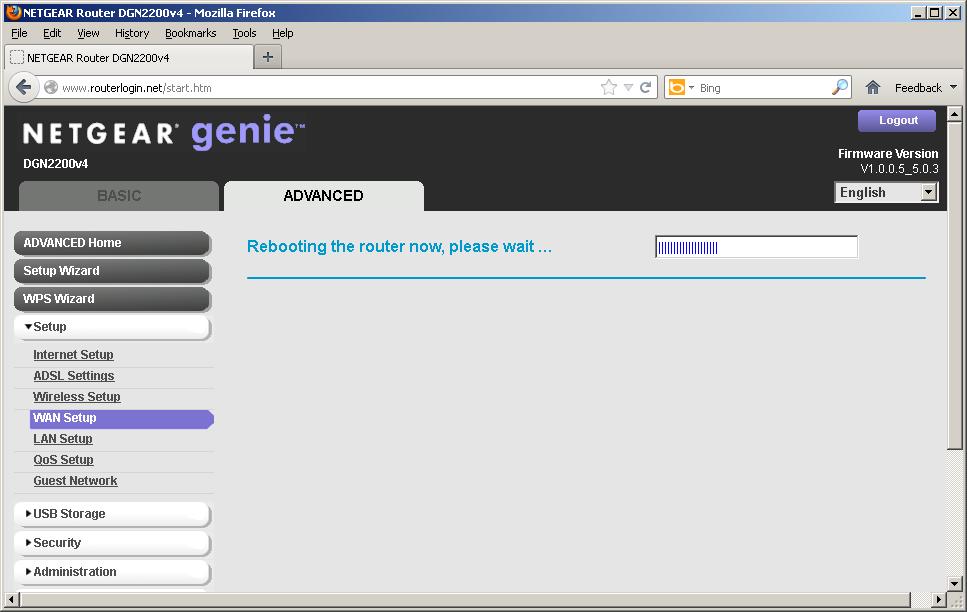Launch the Setup Wizard
Image resolution: width=967 pixels, height=612 pixels.
click(112, 271)
